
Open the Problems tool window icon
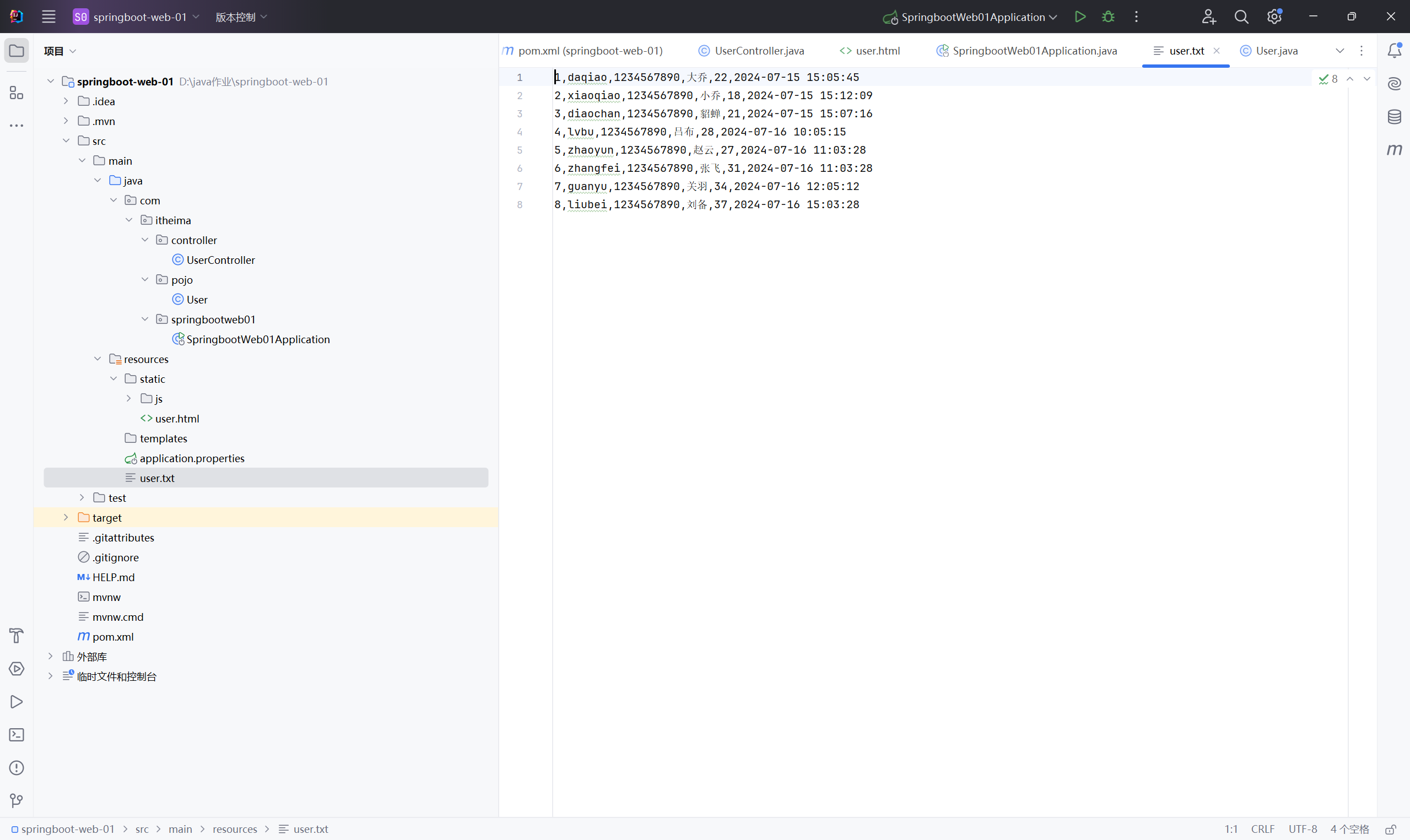[x=17, y=767]
